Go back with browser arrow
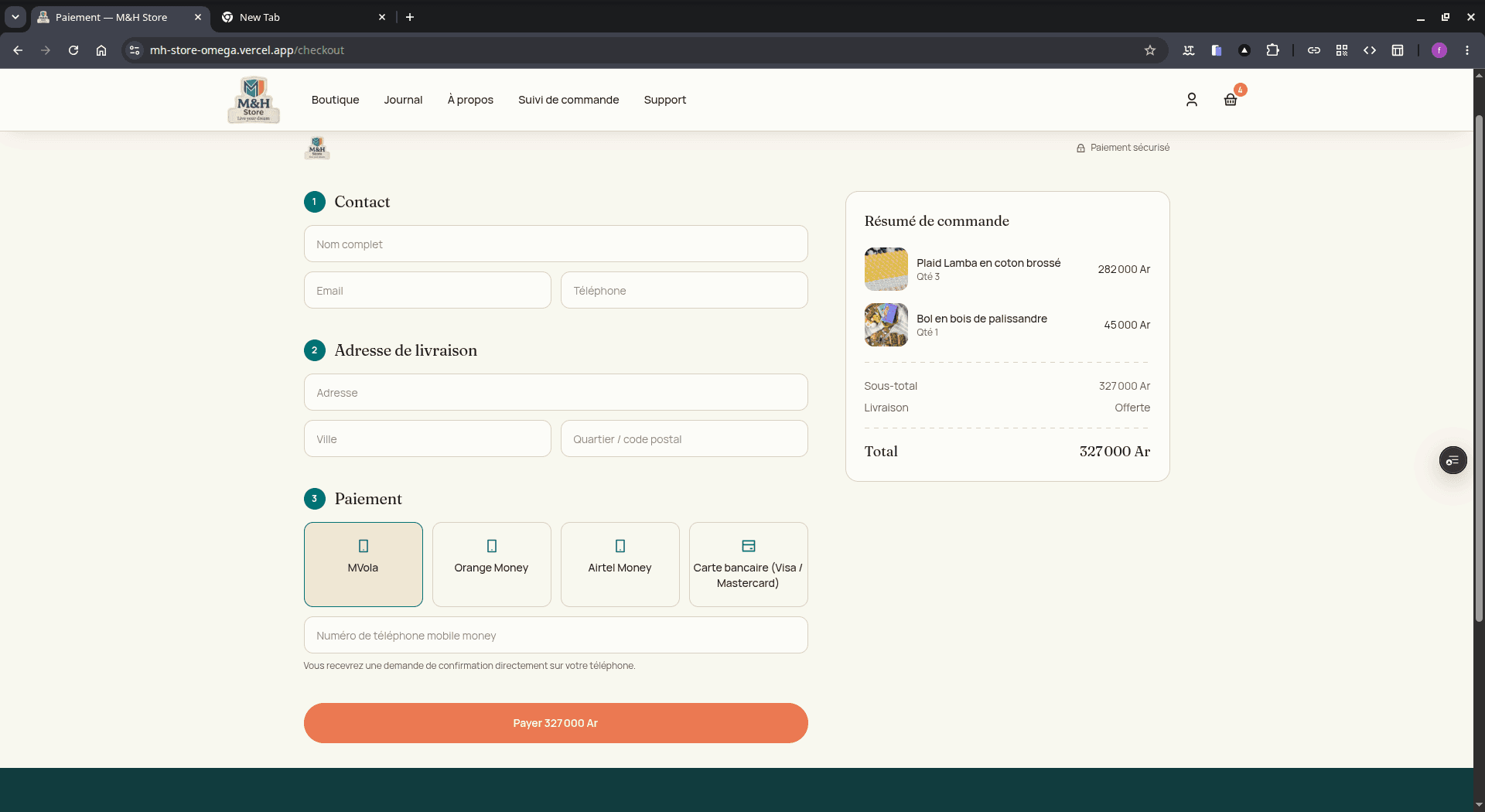1485x812 pixels. [18, 50]
